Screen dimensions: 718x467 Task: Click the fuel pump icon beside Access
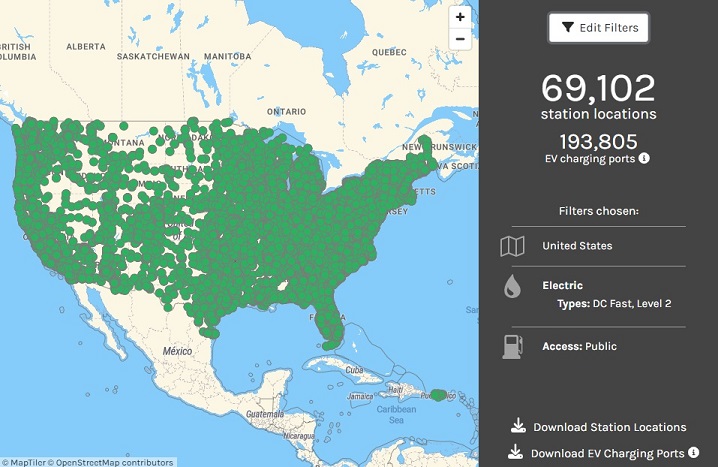click(512, 346)
